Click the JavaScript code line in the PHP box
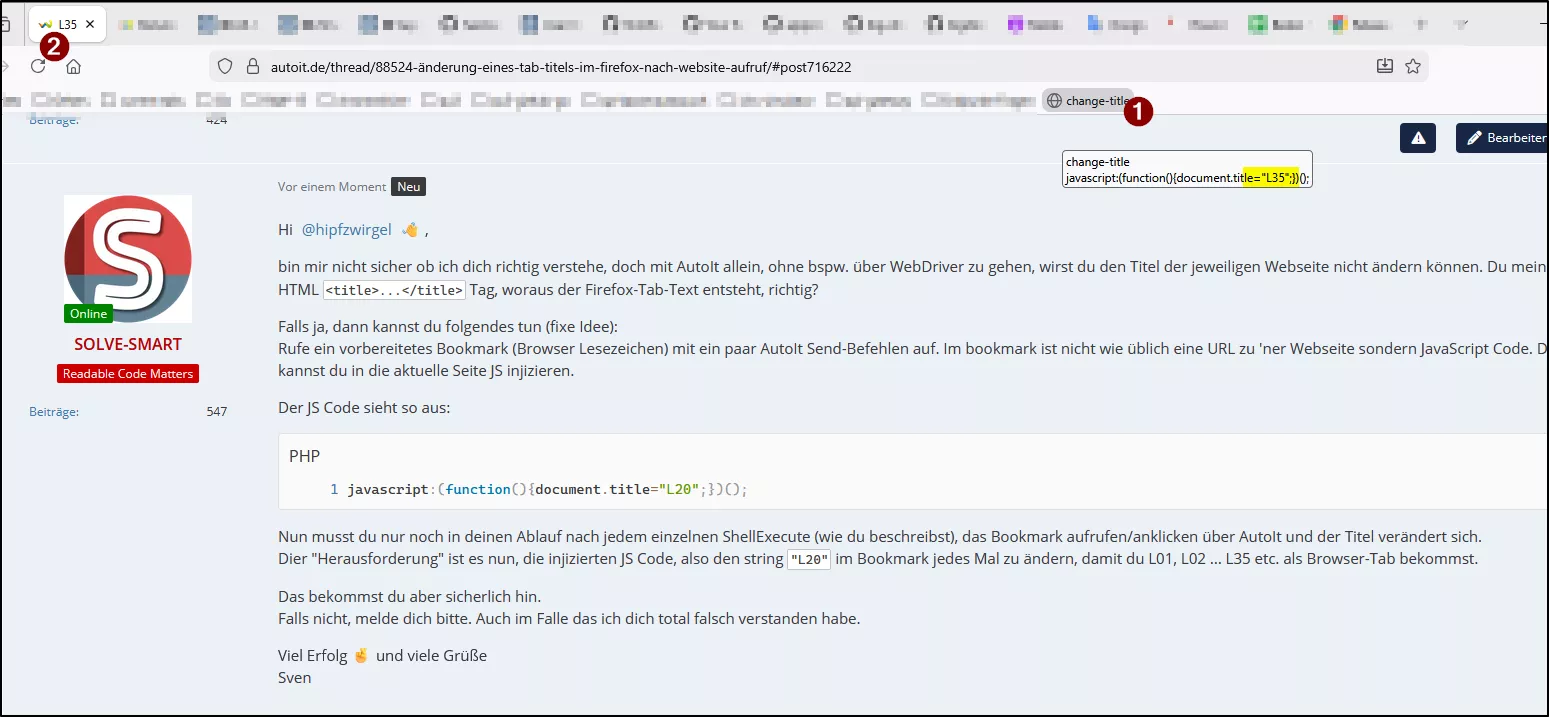 547,490
